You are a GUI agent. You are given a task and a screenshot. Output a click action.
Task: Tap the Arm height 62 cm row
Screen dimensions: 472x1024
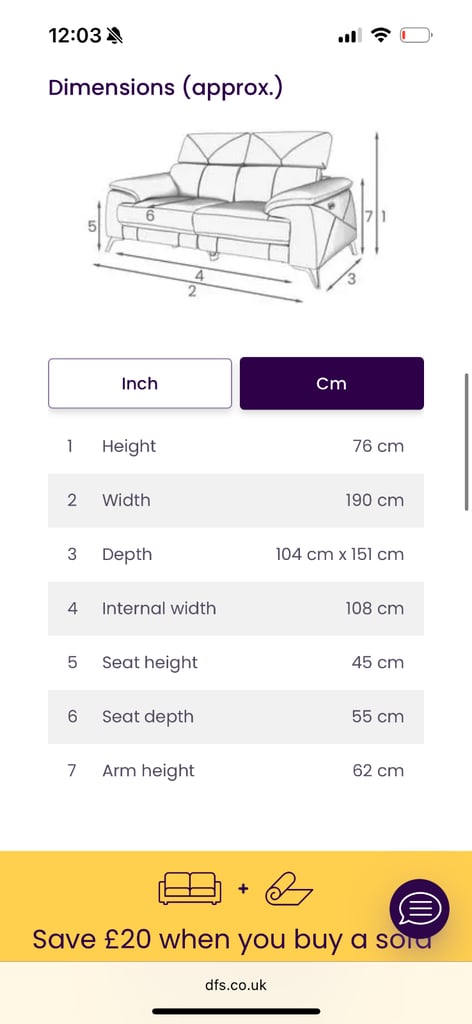[236, 771]
